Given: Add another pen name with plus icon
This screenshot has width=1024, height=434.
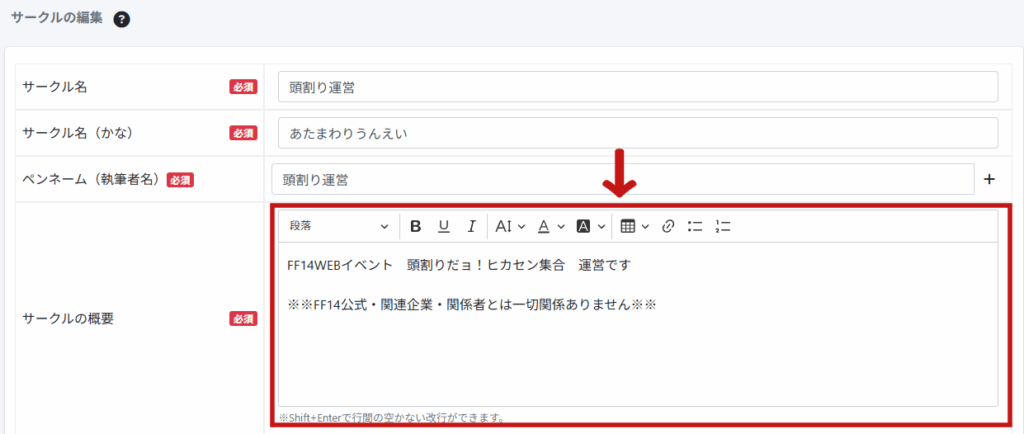Looking at the screenshot, I should tap(990, 180).
